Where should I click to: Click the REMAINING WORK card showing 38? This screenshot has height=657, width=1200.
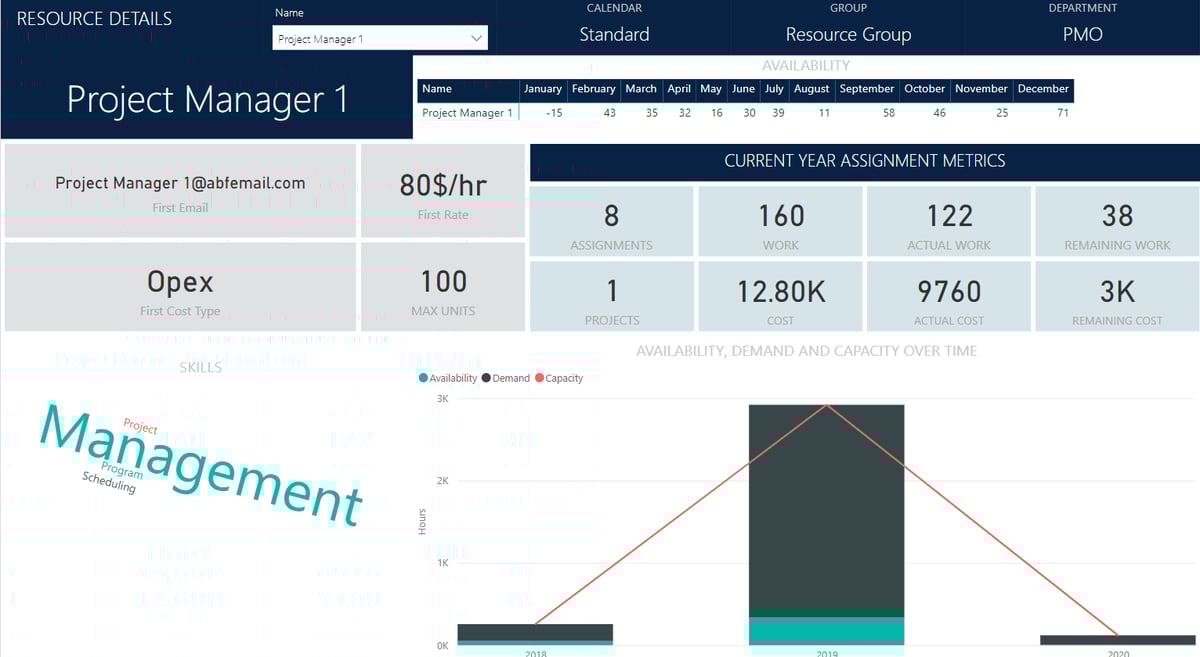coord(1116,220)
